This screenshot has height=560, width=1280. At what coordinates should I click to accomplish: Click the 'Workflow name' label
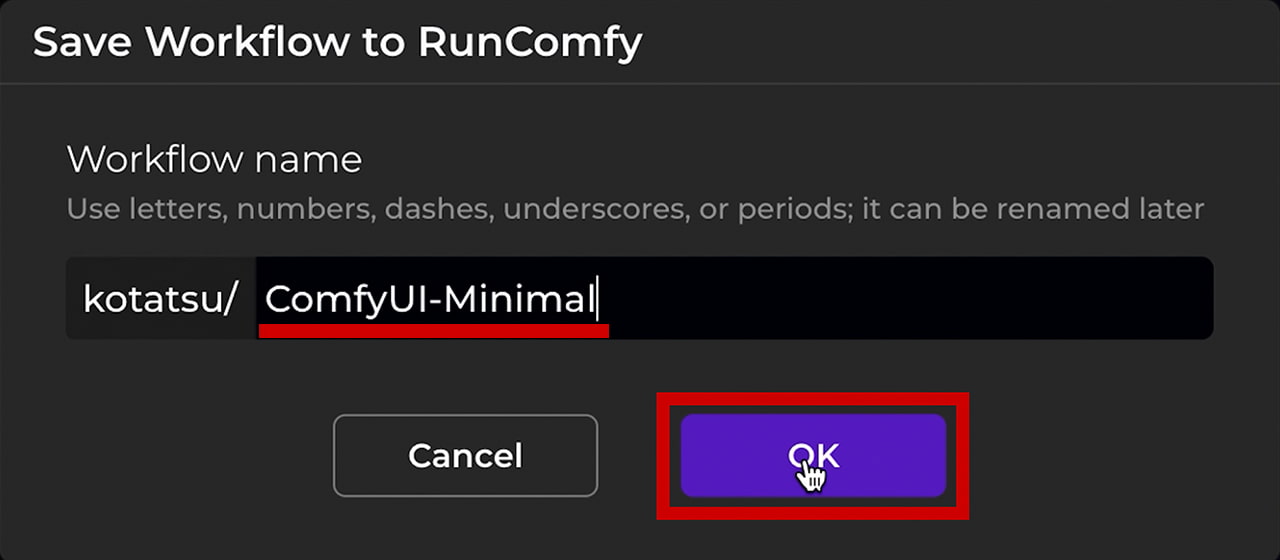point(214,159)
